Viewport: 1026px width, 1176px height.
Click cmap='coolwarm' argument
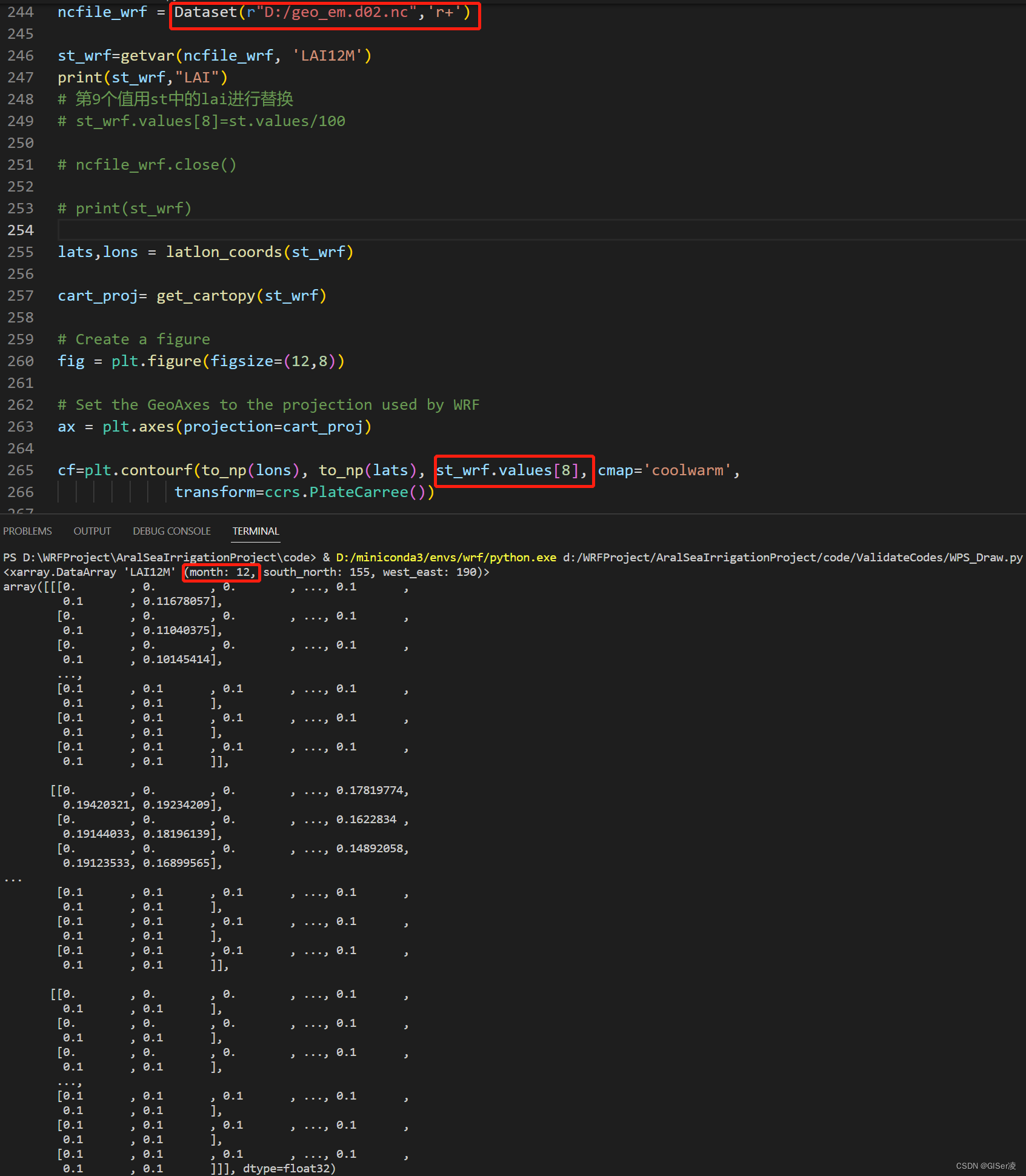[665, 470]
